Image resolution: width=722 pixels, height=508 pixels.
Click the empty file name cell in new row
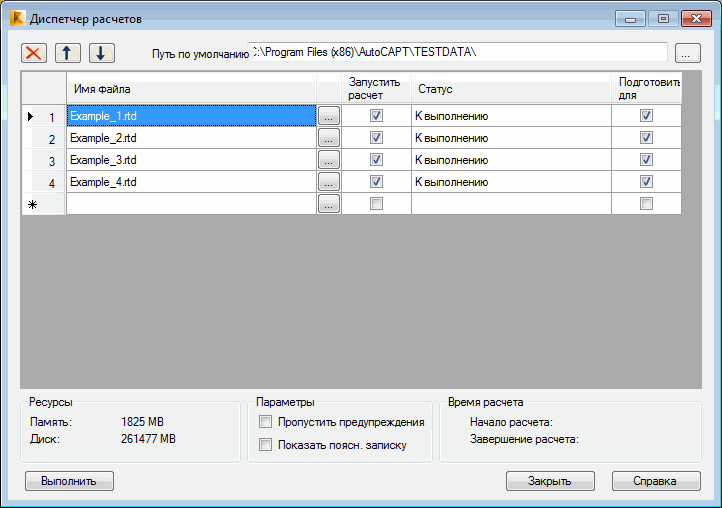coord(192,204)
